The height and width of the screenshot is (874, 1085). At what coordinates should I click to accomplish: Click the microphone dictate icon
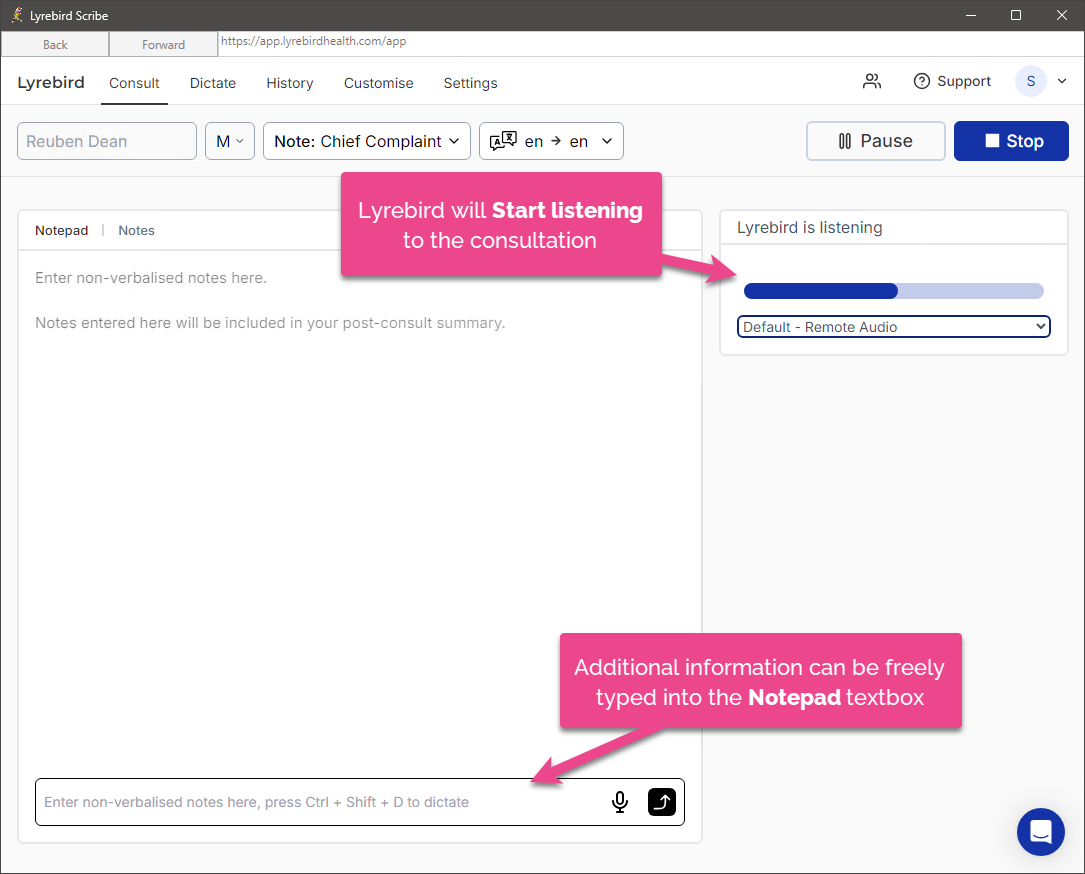(x=620, y=802)
